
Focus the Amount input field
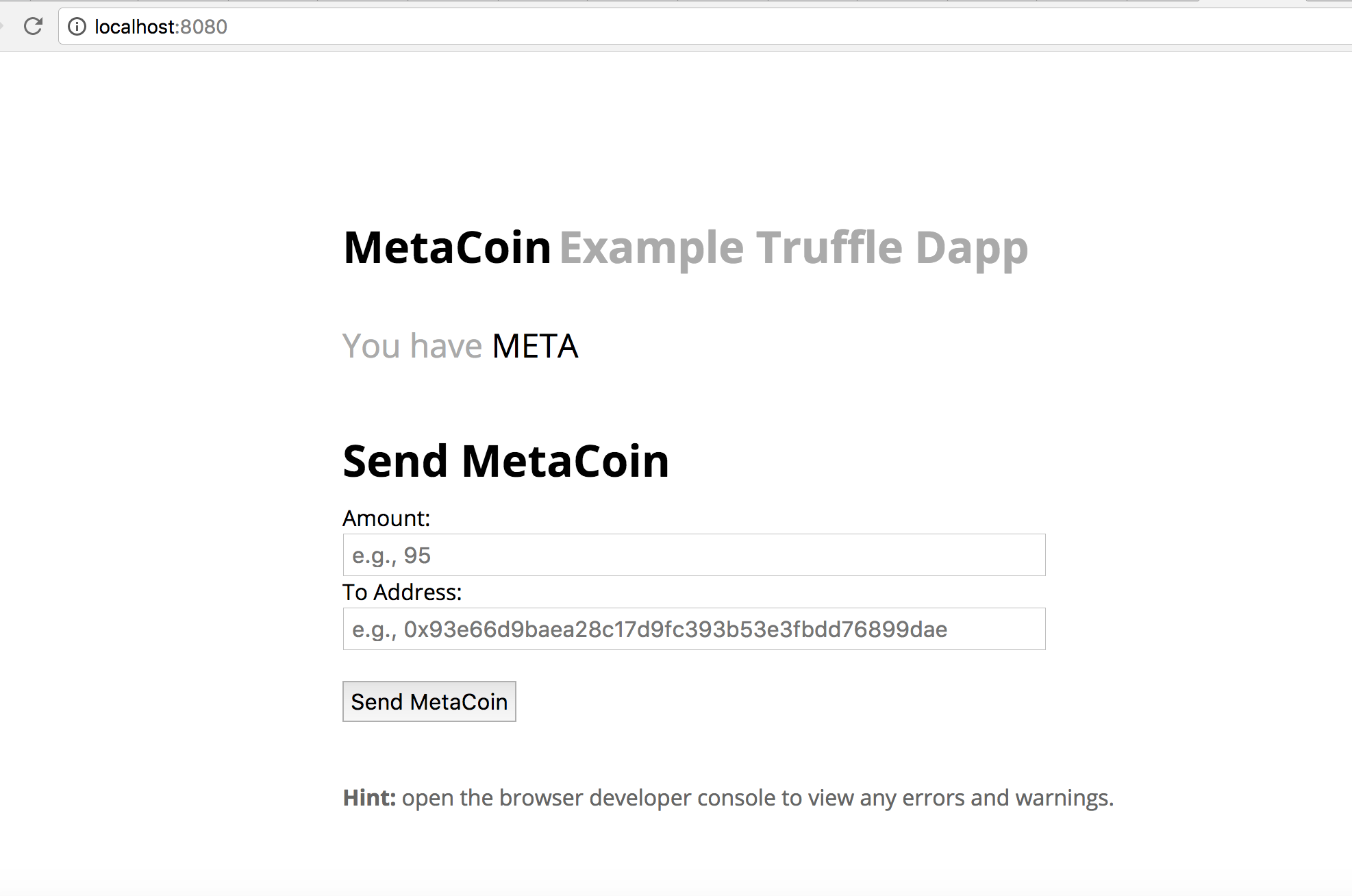pos(693,555)
